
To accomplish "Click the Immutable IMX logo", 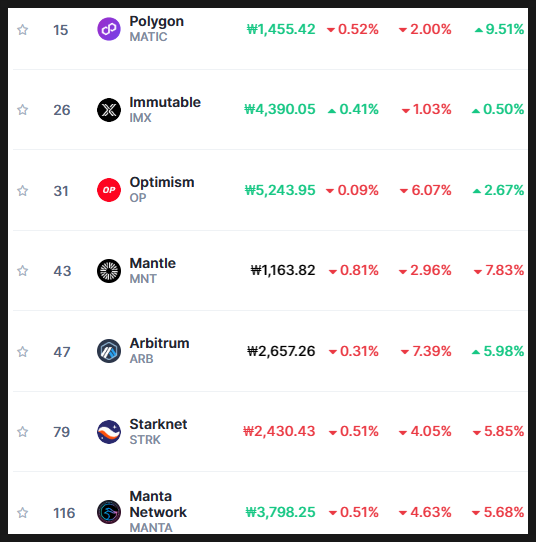I will [x=109, y=110].
